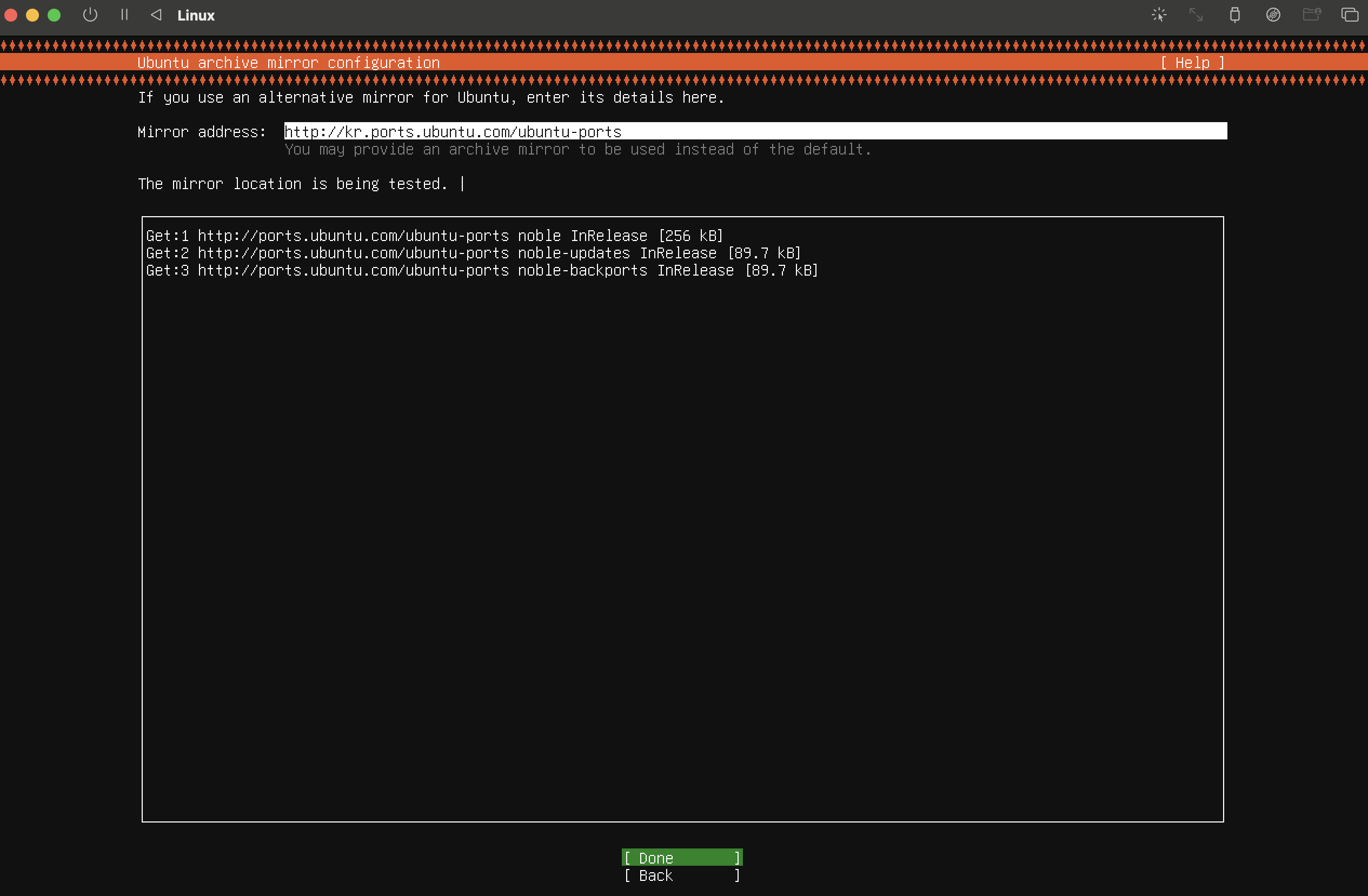
Task: Open the shared folder icon
Action: pos(1312,15)
